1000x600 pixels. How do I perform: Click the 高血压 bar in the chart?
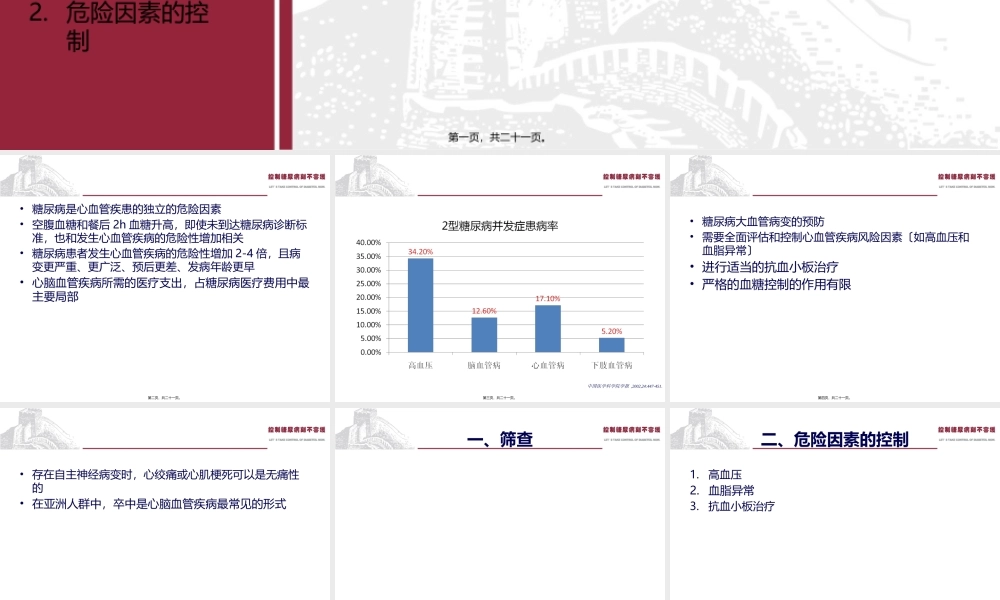pyautogui.click(x=420, y=305)
